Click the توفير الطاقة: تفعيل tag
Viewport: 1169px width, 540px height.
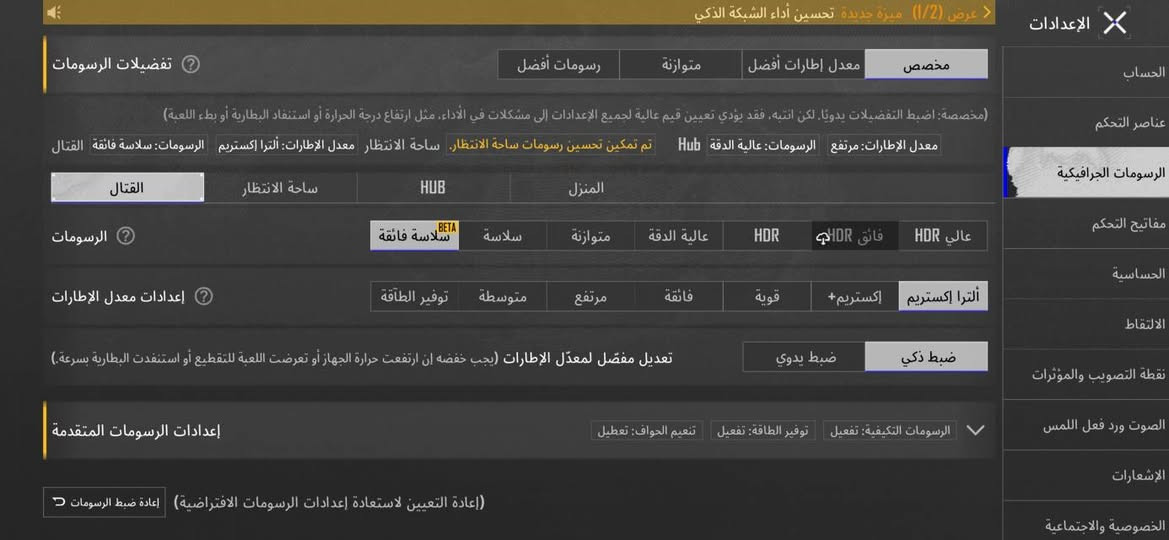click(763, 430)
